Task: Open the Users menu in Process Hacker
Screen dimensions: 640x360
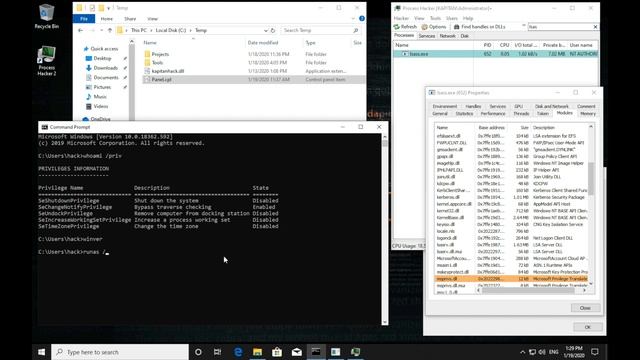Action: (x=451, y=18)
